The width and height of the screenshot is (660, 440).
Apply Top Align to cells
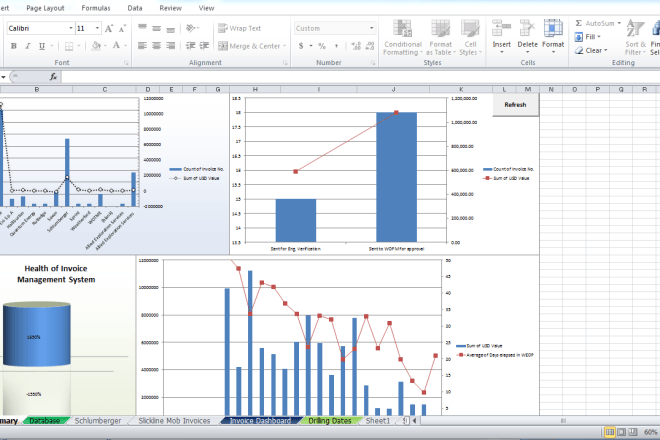pos(142,28)
